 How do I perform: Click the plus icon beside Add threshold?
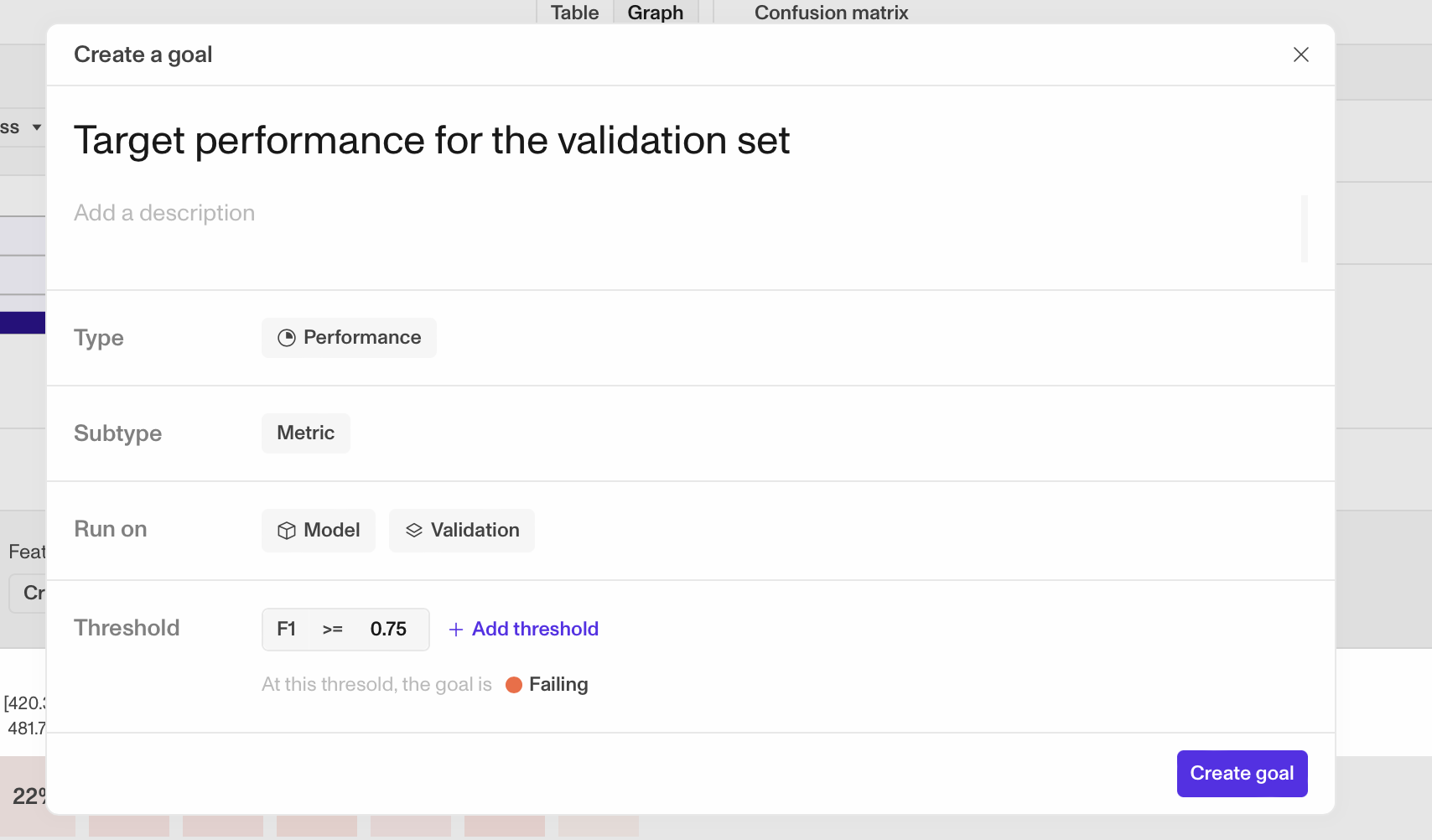point(456,630)
